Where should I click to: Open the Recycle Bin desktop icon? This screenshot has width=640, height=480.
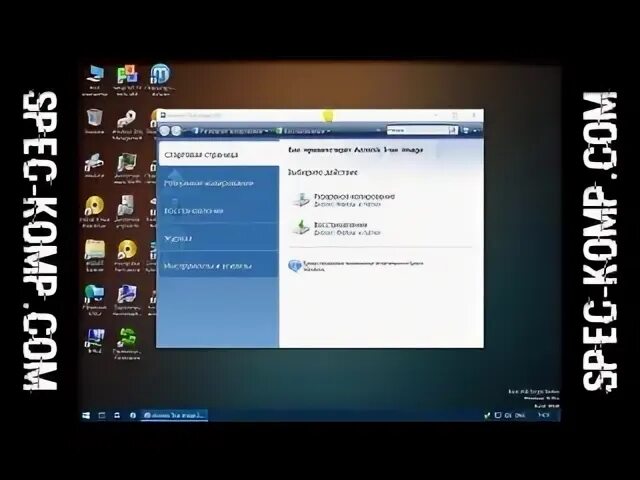pos(94,121)
